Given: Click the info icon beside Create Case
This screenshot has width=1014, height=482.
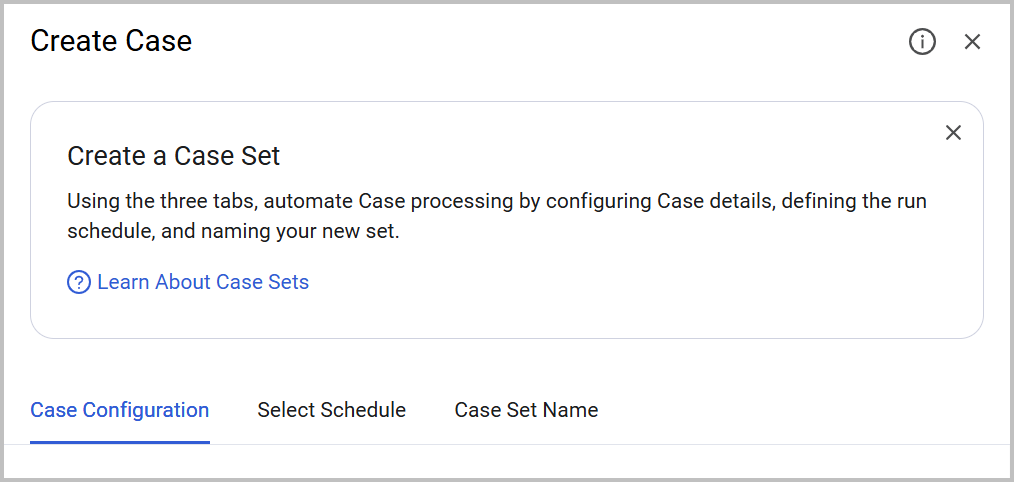Looking at the screenshot, I should tap(922, 41).
